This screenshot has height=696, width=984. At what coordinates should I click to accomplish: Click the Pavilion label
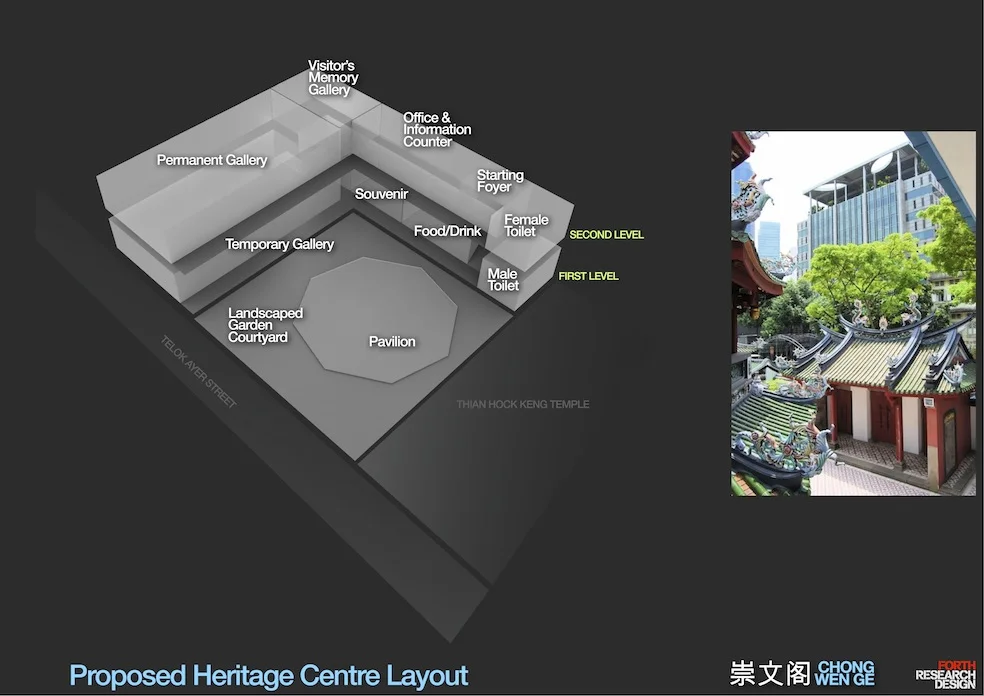click(x=392, y=341)
